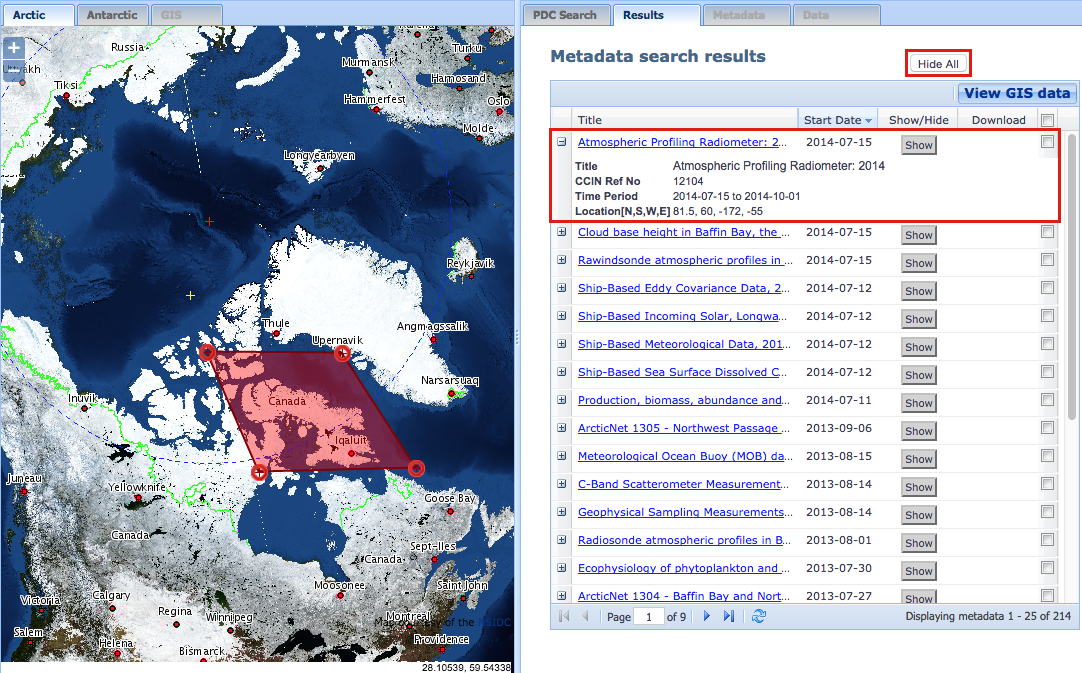Jump to last results page
This screenshot has width=1082, height=673.
[x=729, y=616]
